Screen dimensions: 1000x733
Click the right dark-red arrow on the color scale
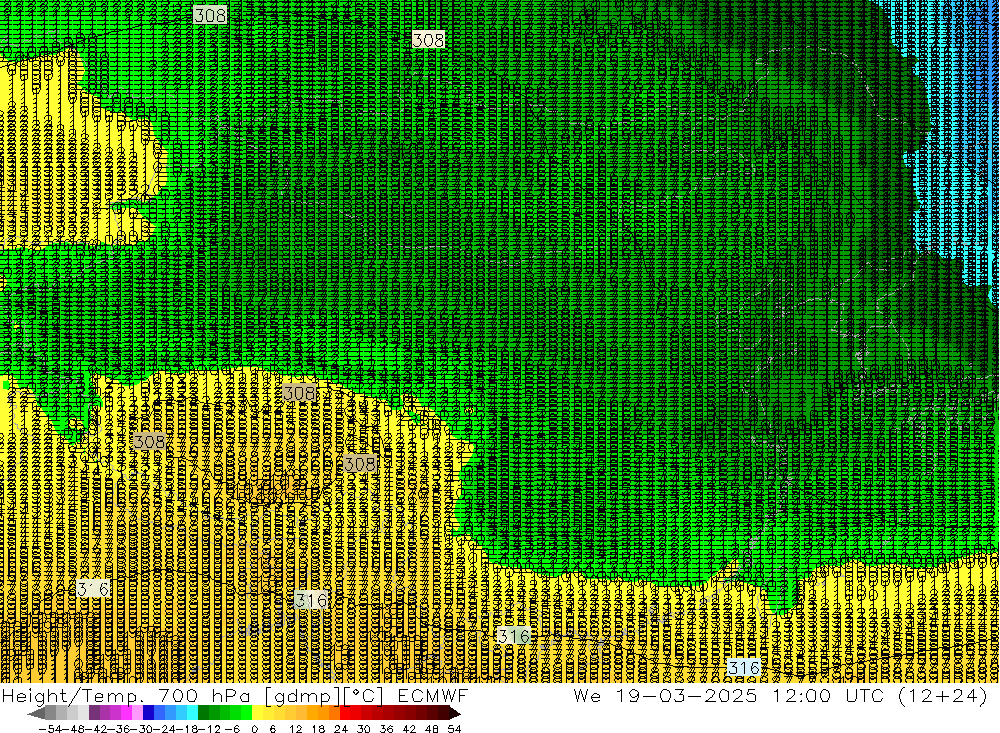pos(454,713)
